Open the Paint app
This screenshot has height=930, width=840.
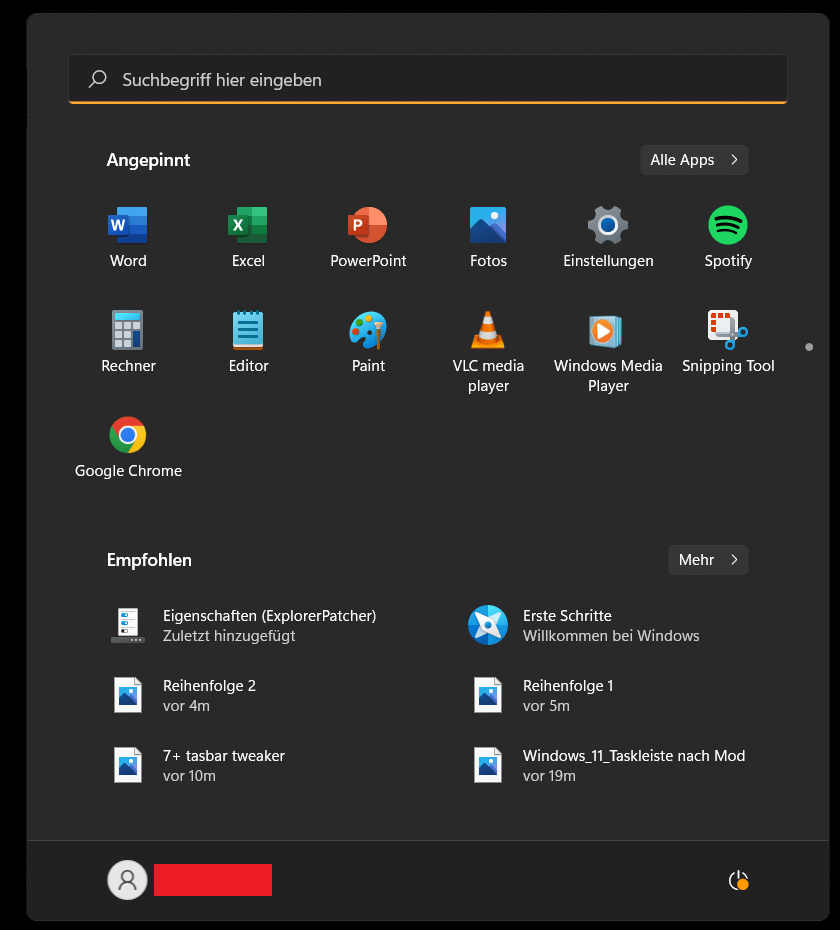tap(368, 331)
